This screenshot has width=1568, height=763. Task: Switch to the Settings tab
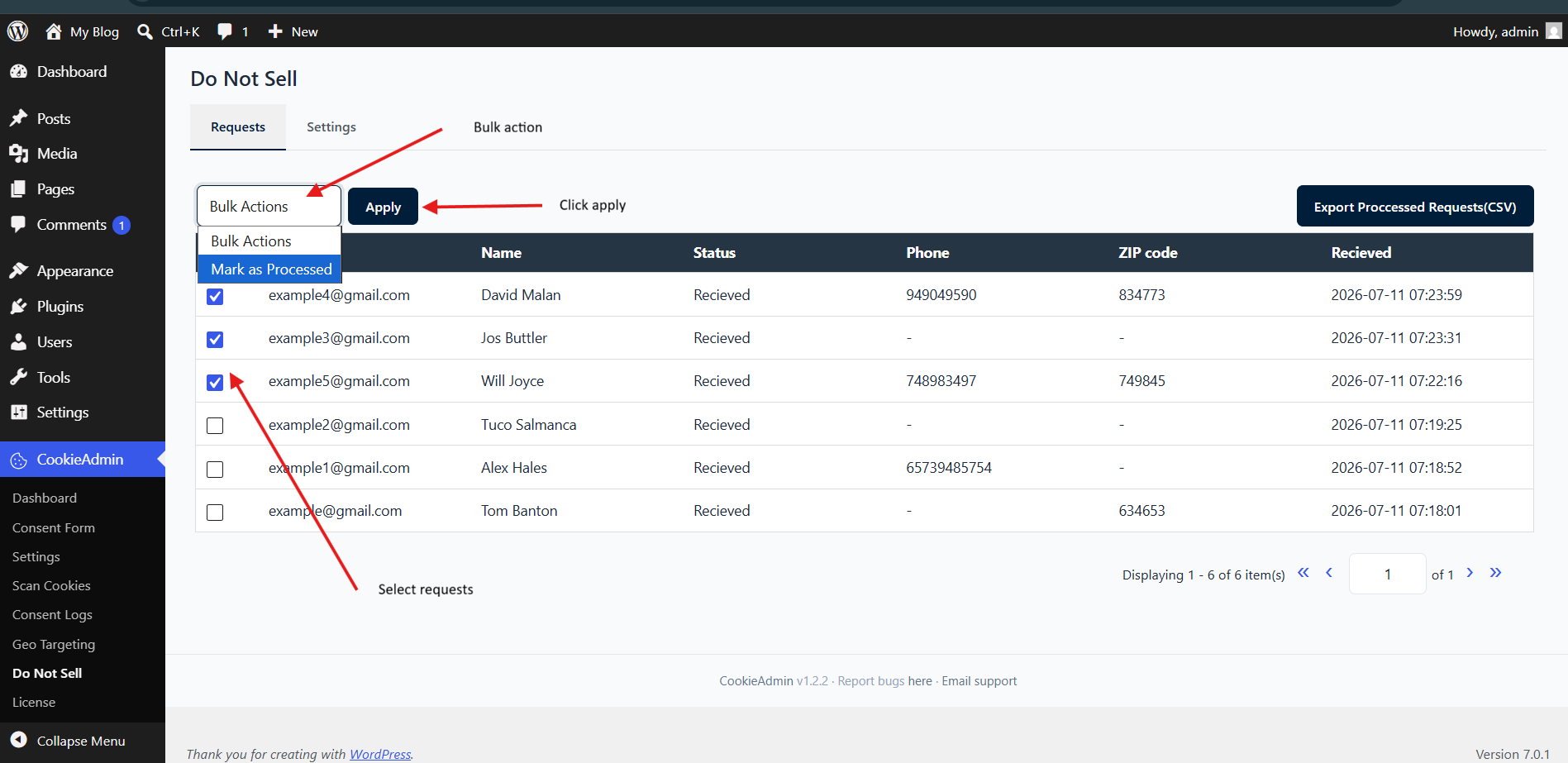point(331,127)
